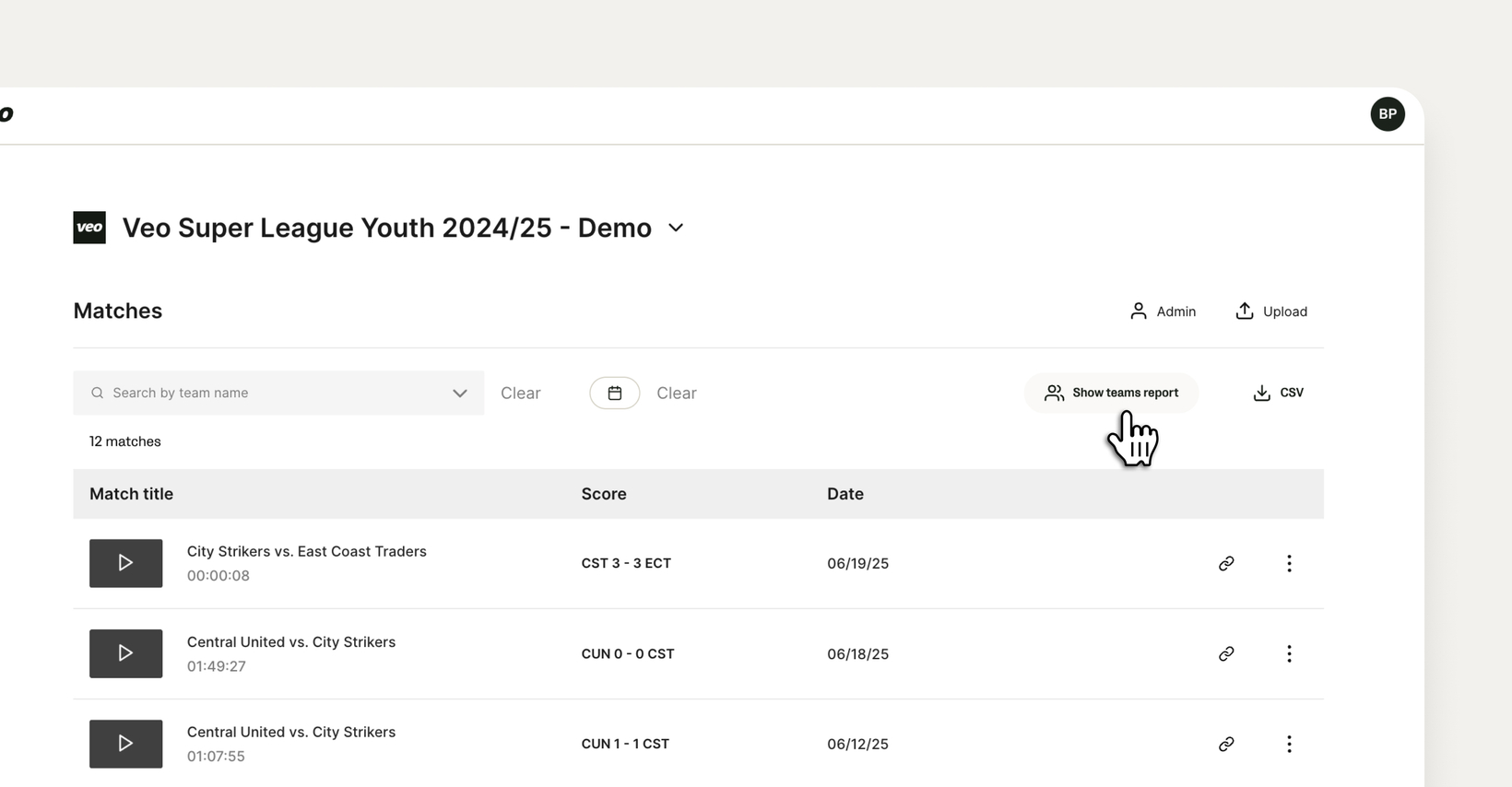Expand the league selector chevron
The image size is (1512, 787).
tap(676, 228)
